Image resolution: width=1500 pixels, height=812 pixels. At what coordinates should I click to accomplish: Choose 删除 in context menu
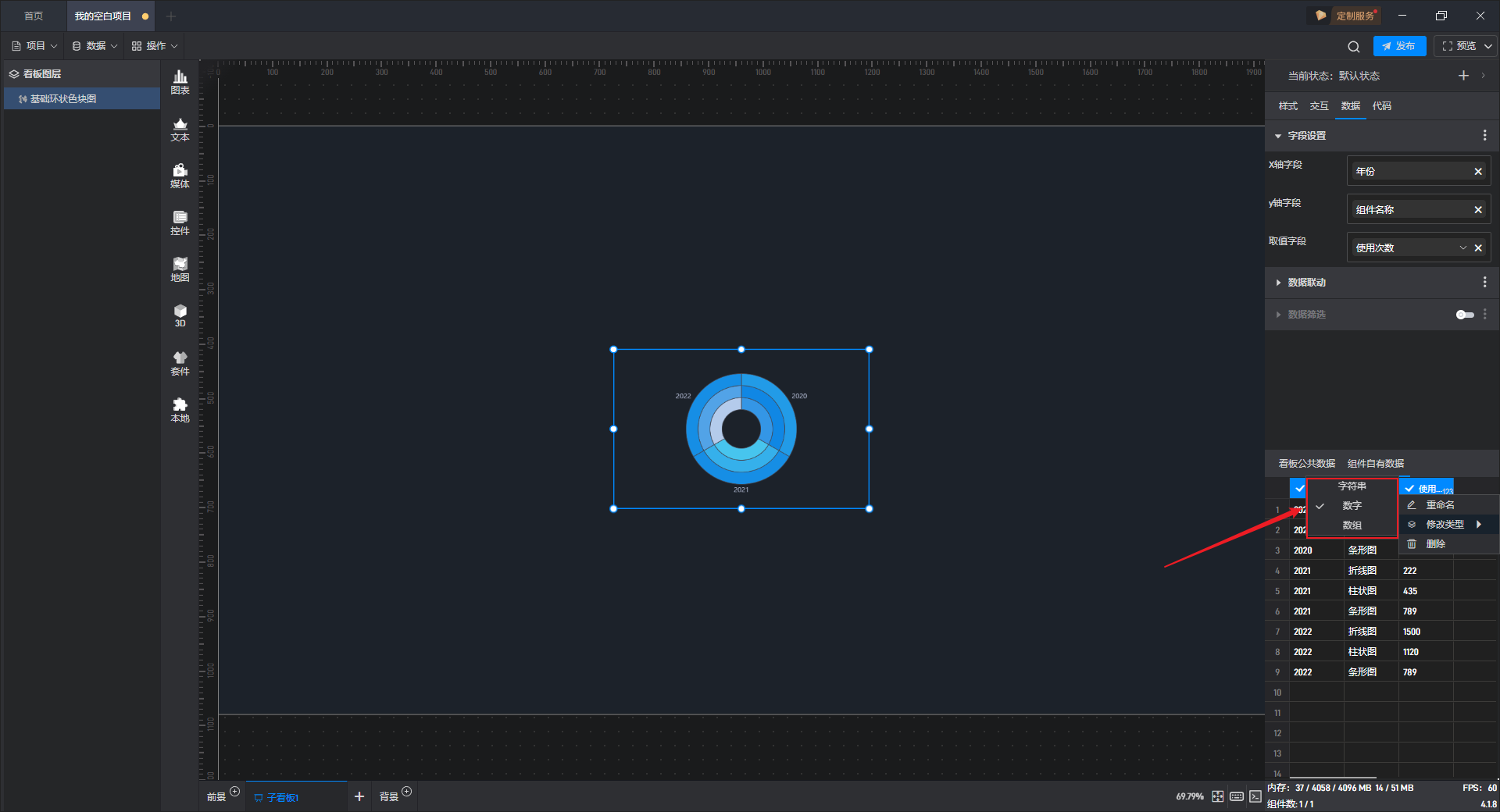coord(1449,544)
